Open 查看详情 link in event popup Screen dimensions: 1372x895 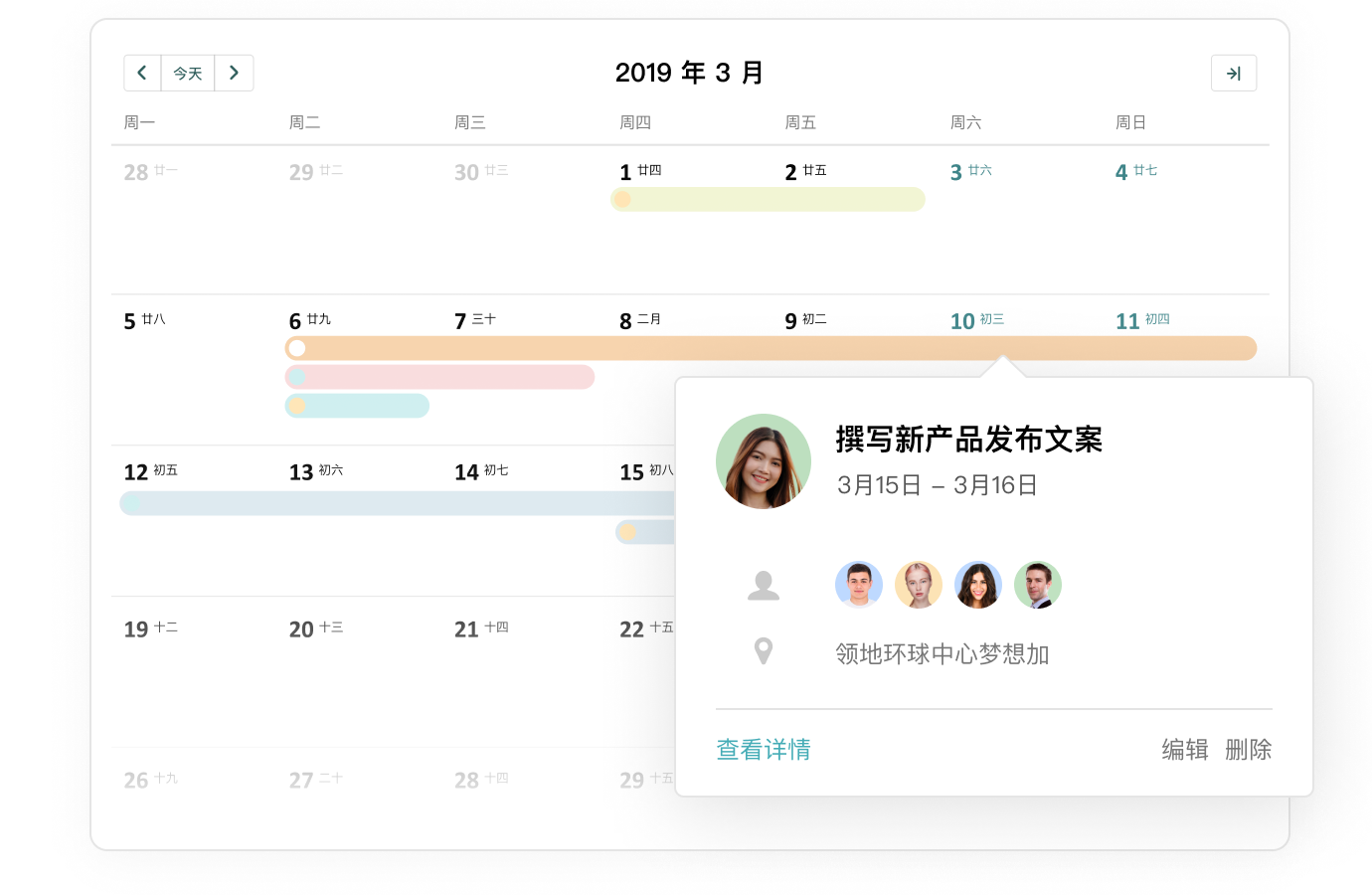(x=764, y=750)
